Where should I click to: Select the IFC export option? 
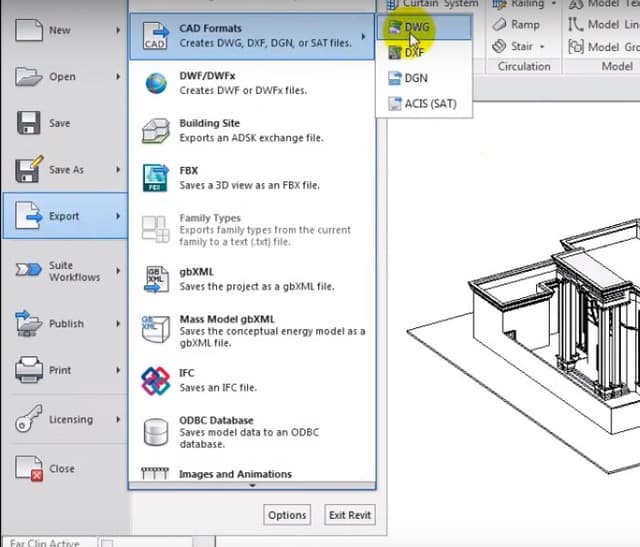click(x=252, y=380)
